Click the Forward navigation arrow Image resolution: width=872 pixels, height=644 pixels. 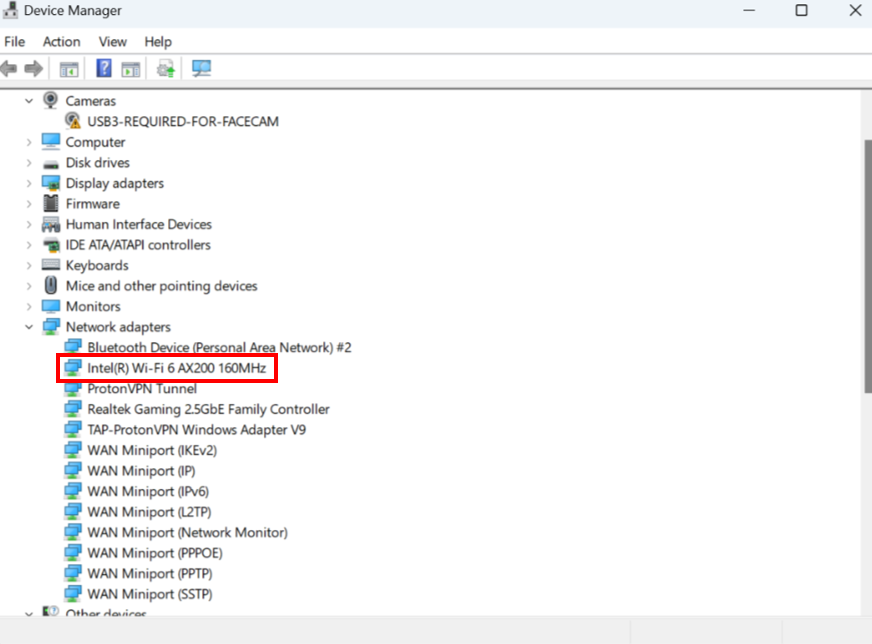(33, 68)
